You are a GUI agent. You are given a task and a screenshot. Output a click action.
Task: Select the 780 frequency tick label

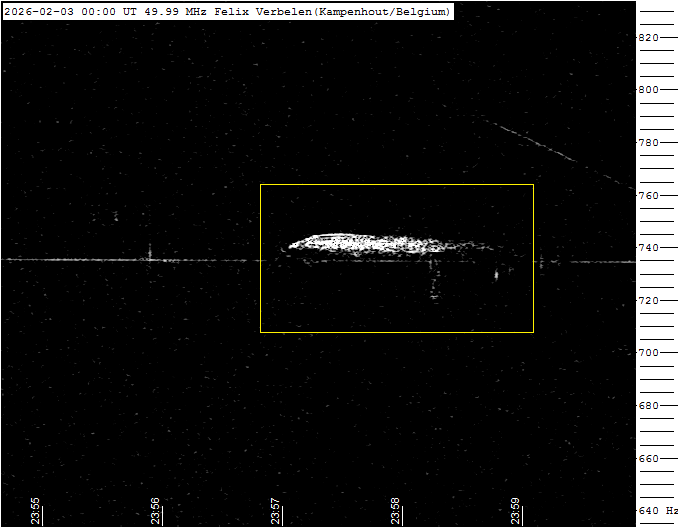coord(649,142)
